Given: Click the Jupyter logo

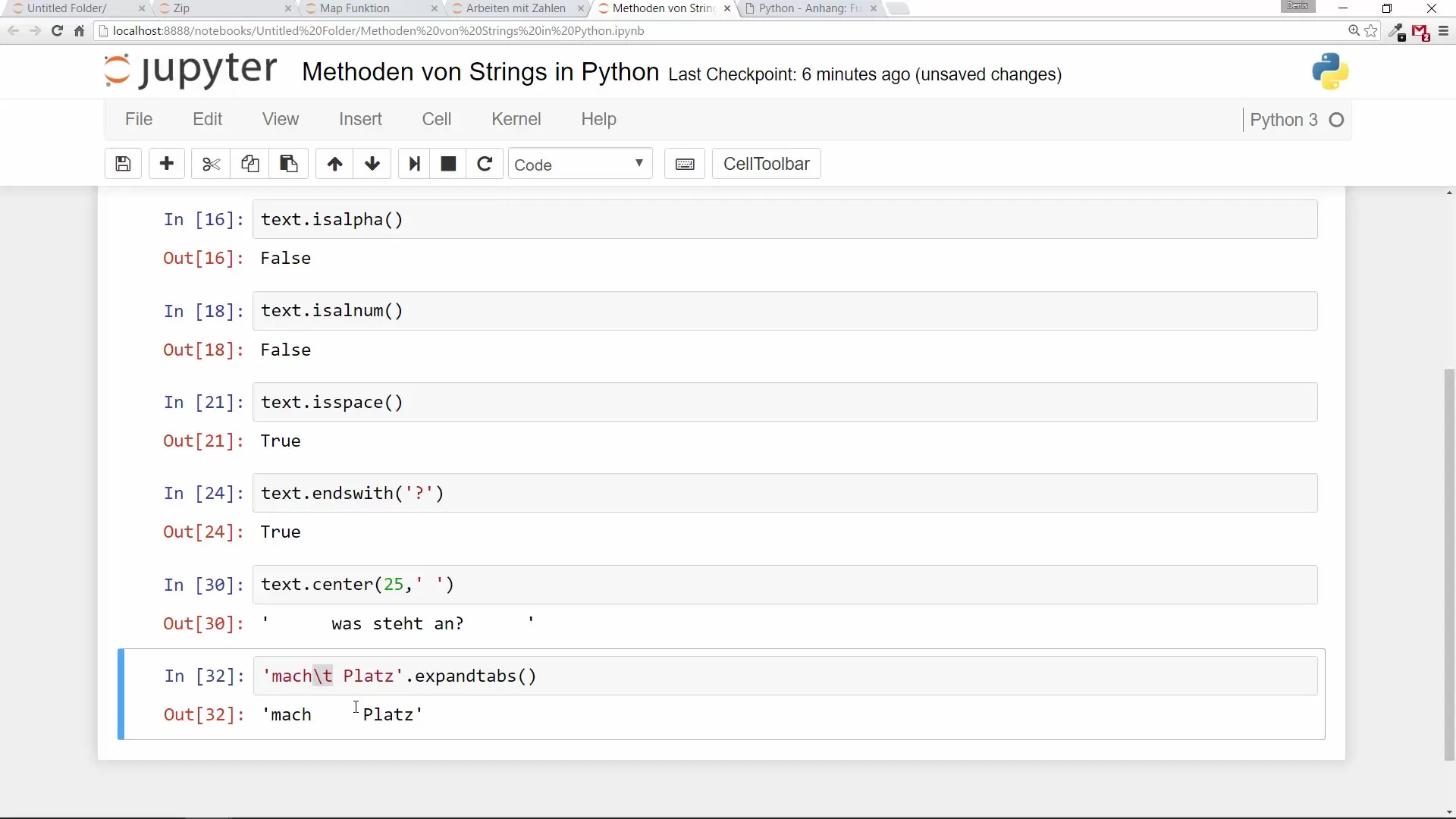Looking at the screenshot, I should pos(191,71).
